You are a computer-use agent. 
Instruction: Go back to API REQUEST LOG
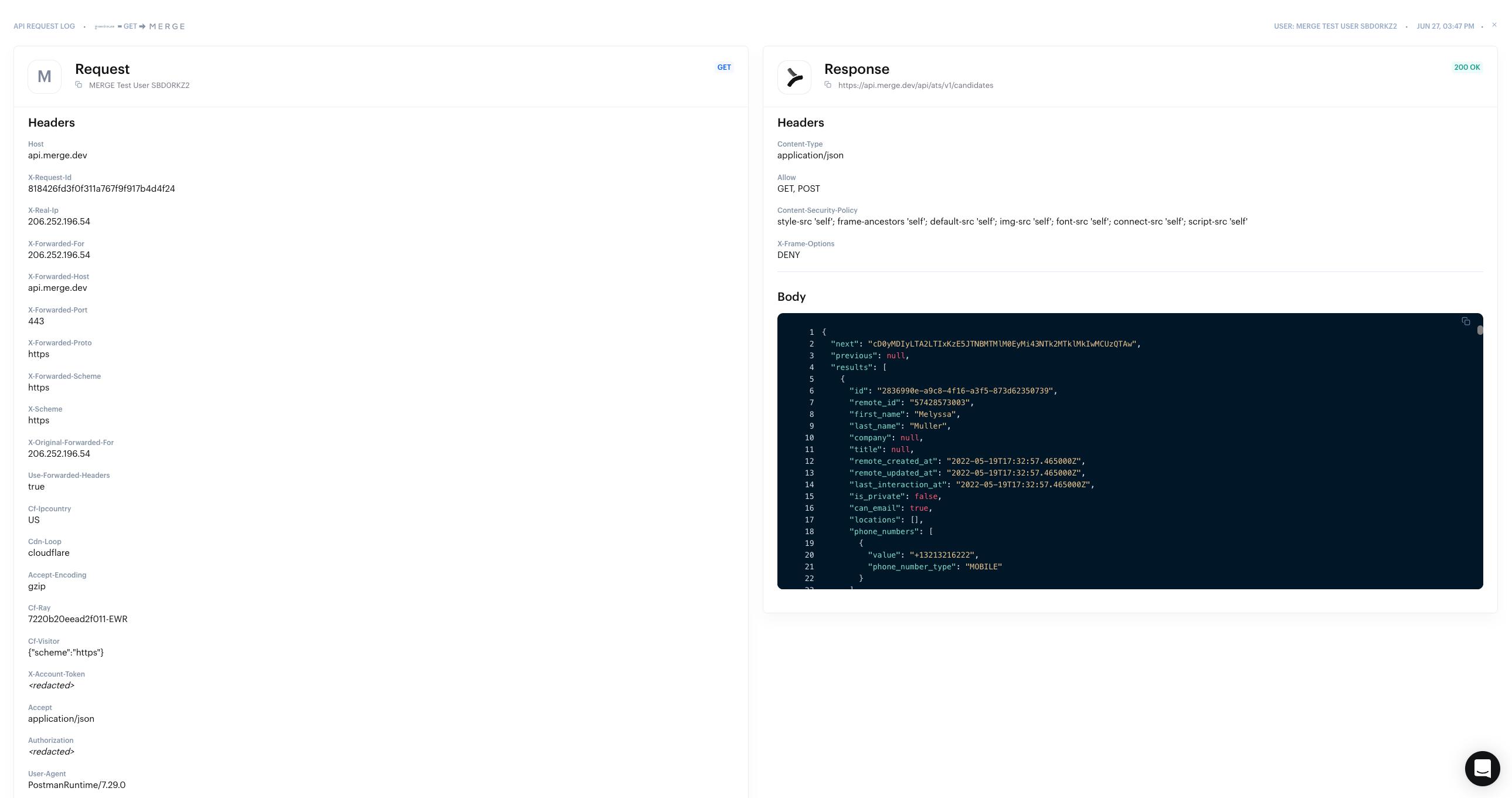[44, 26]
